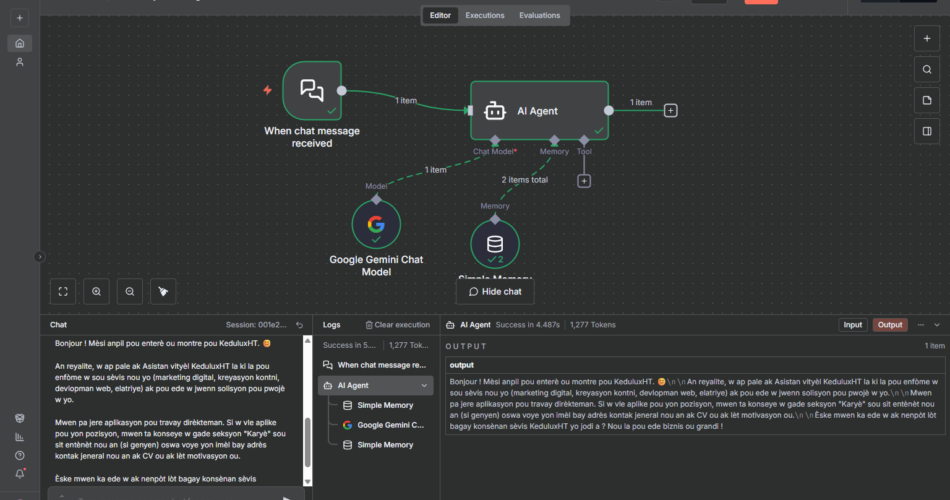
Task: Tidy up nodes with the broom icon
Action: (163, 291)
